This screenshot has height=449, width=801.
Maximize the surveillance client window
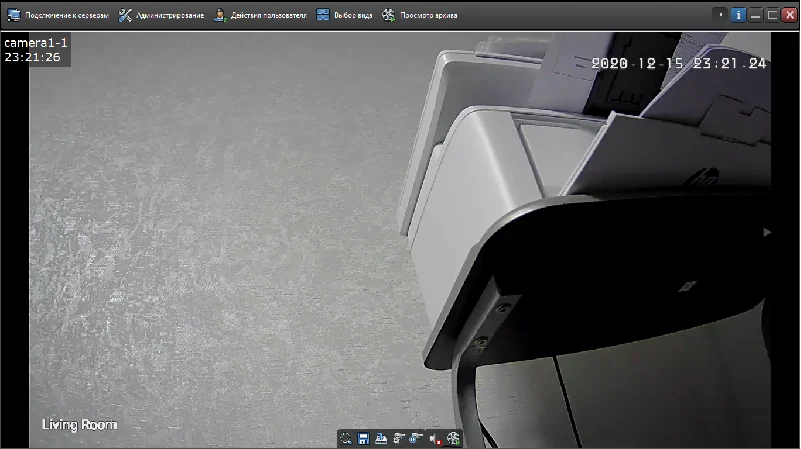point(771,15)
